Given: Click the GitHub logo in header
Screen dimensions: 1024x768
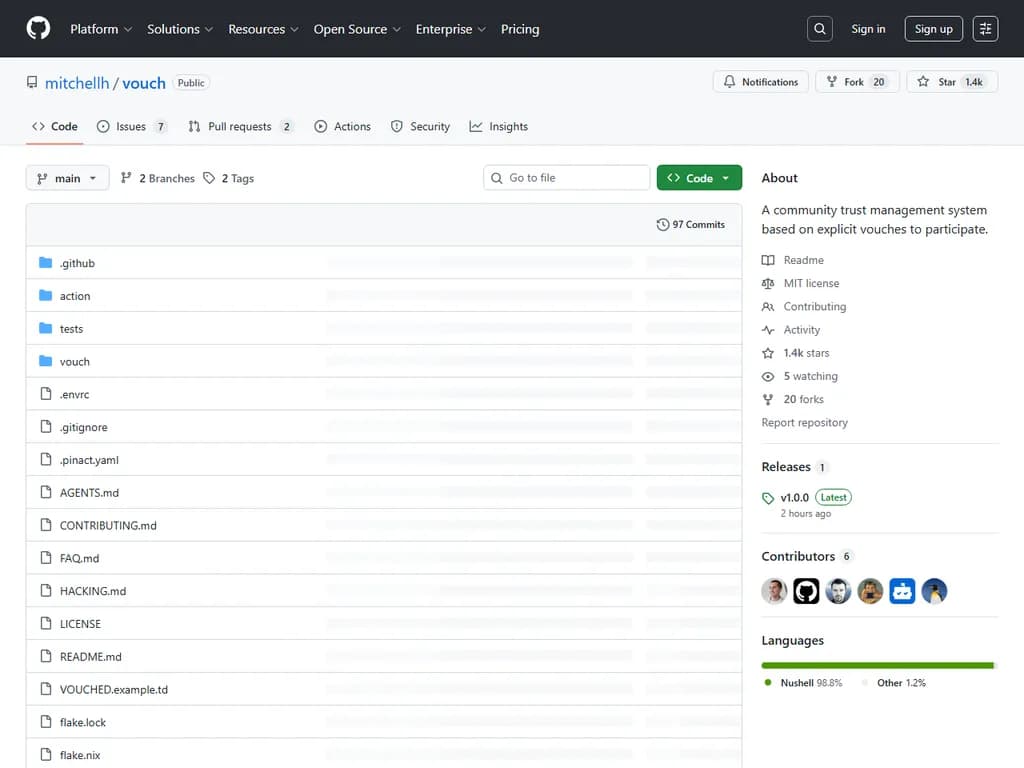Looking at the screenshot, I should [x=38, y=29].
